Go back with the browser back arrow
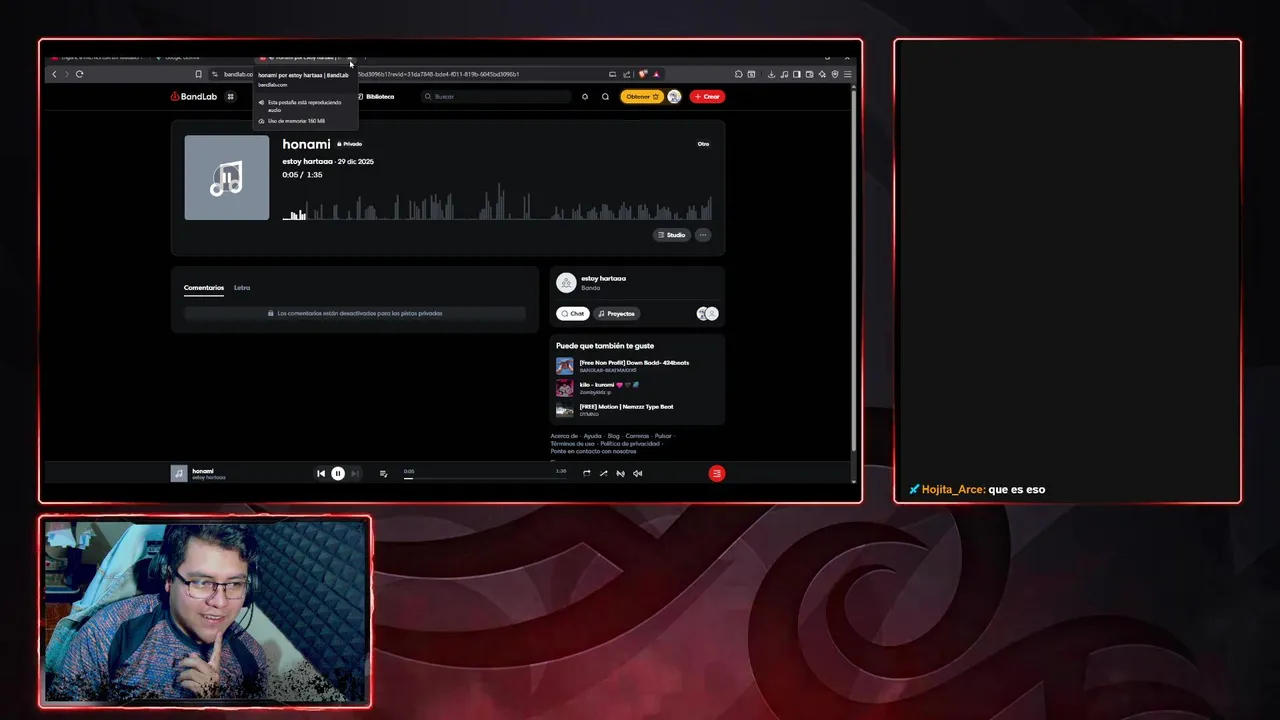The image size is (1280, 720). pos(54,74)
